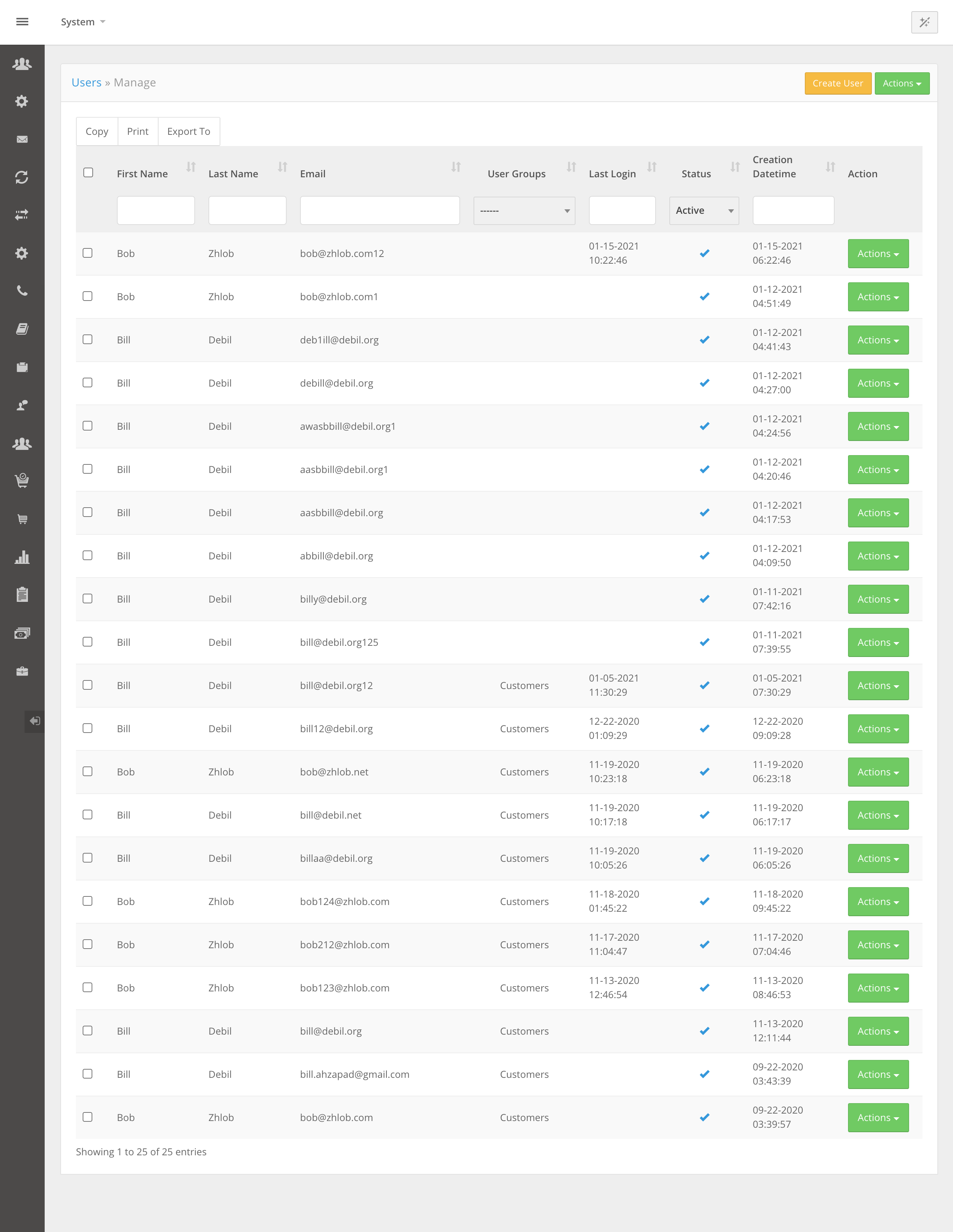953x1232 pixels.
Task: Check the box for bob@zhlob.com12 row
Action: (x=87, y=253)
